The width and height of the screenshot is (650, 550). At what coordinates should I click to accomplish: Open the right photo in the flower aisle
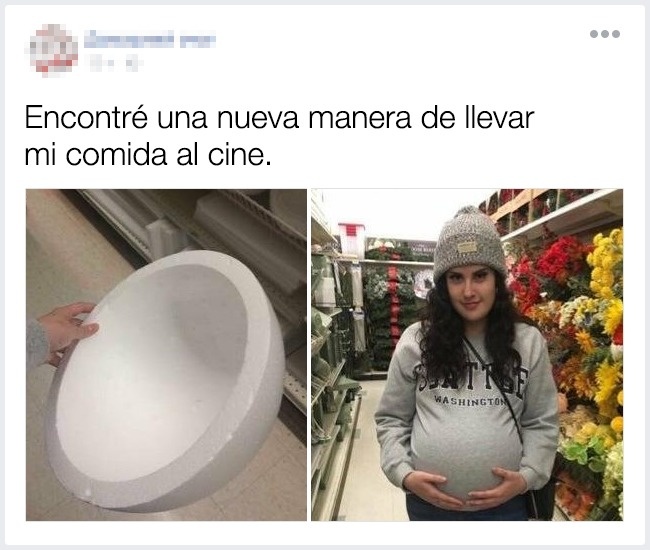coord(467,355)
